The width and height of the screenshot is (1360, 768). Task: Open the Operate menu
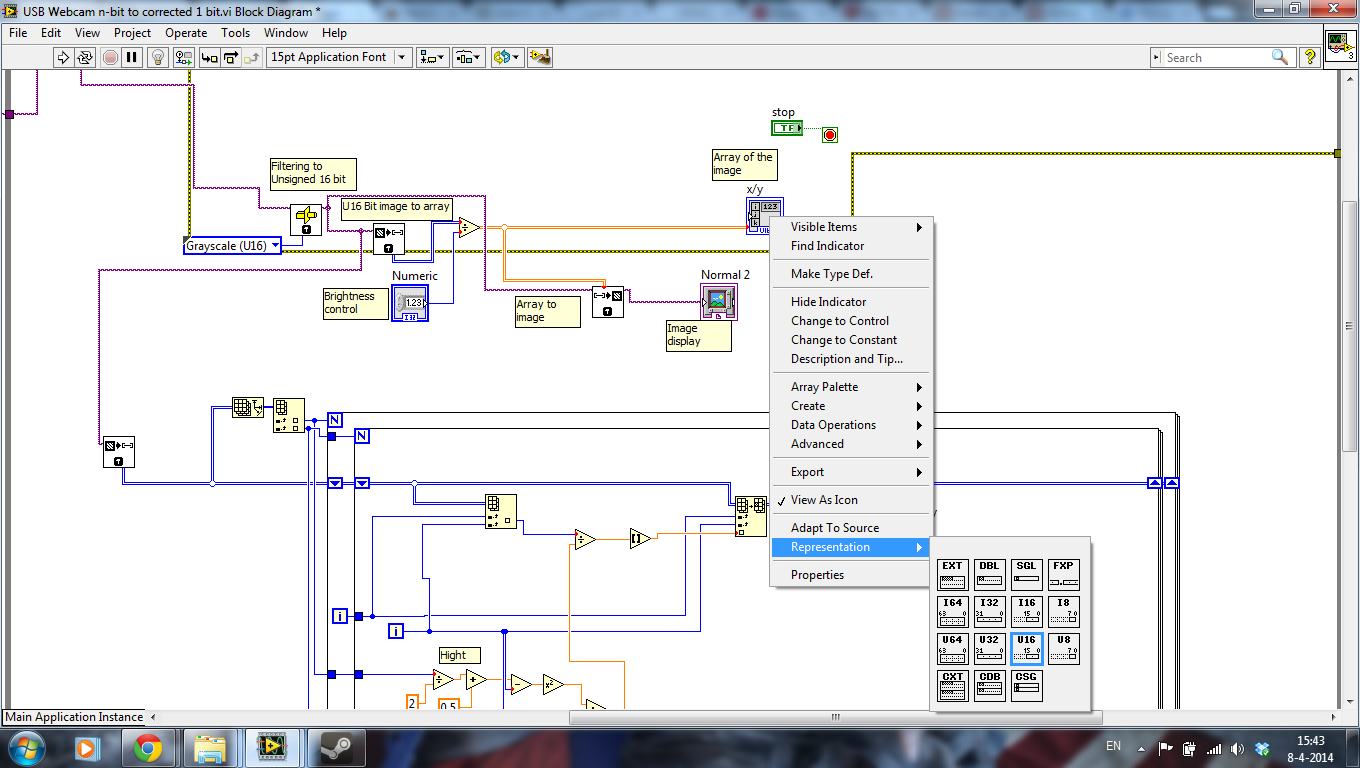tap(186, 33)
